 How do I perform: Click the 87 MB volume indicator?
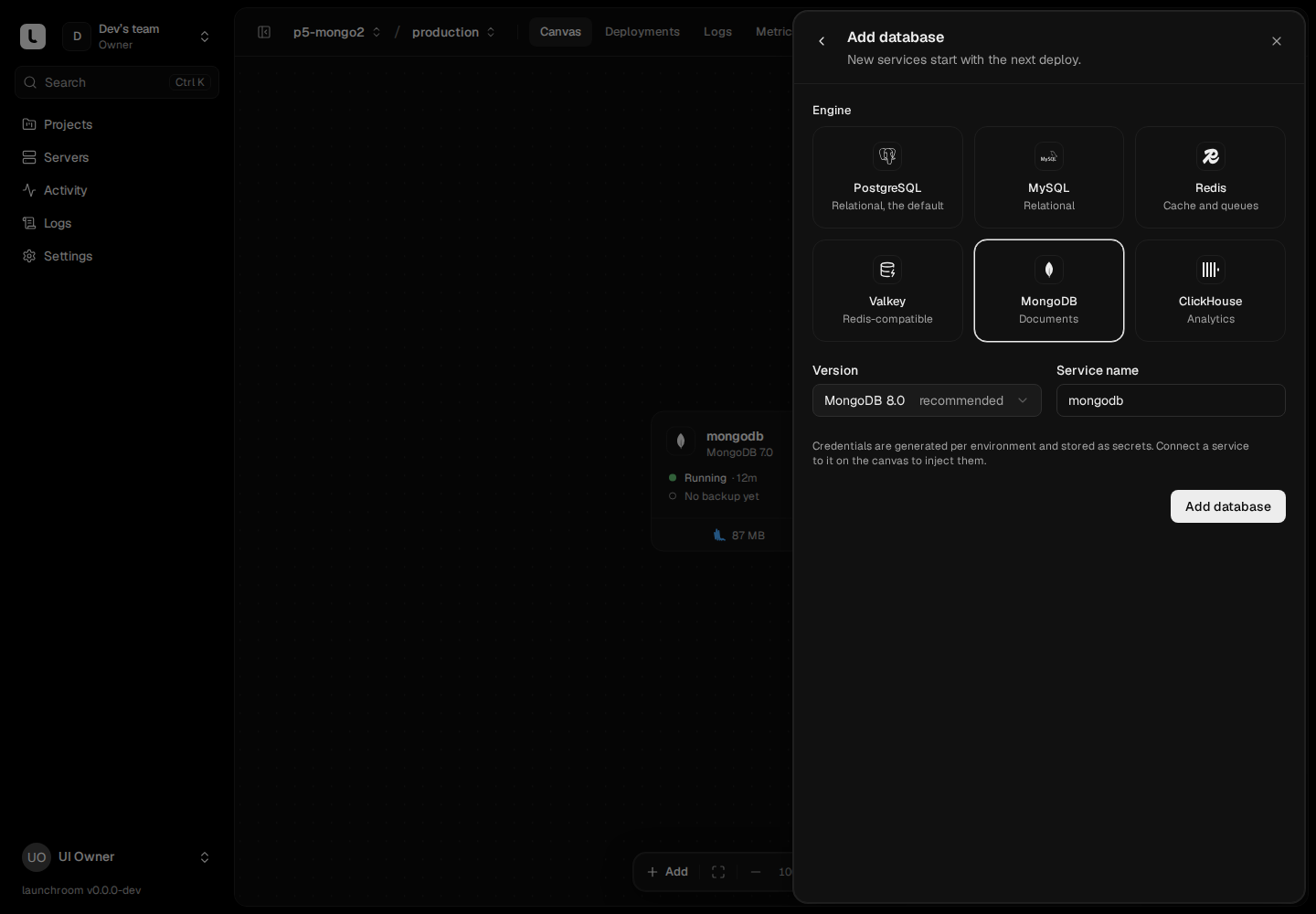tap(739, 536)
